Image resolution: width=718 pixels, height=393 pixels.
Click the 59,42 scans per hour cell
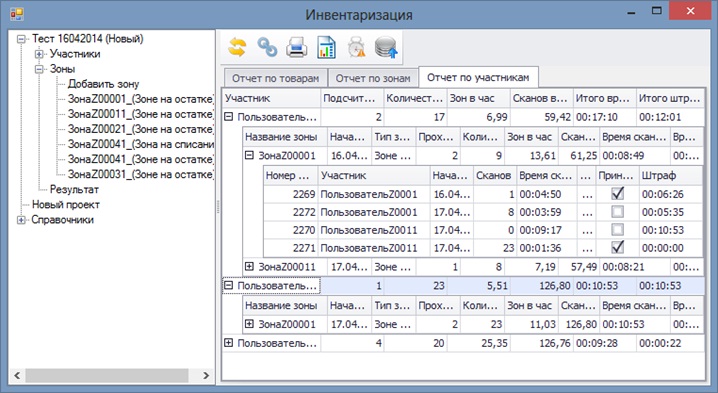[x=541, y=117]
